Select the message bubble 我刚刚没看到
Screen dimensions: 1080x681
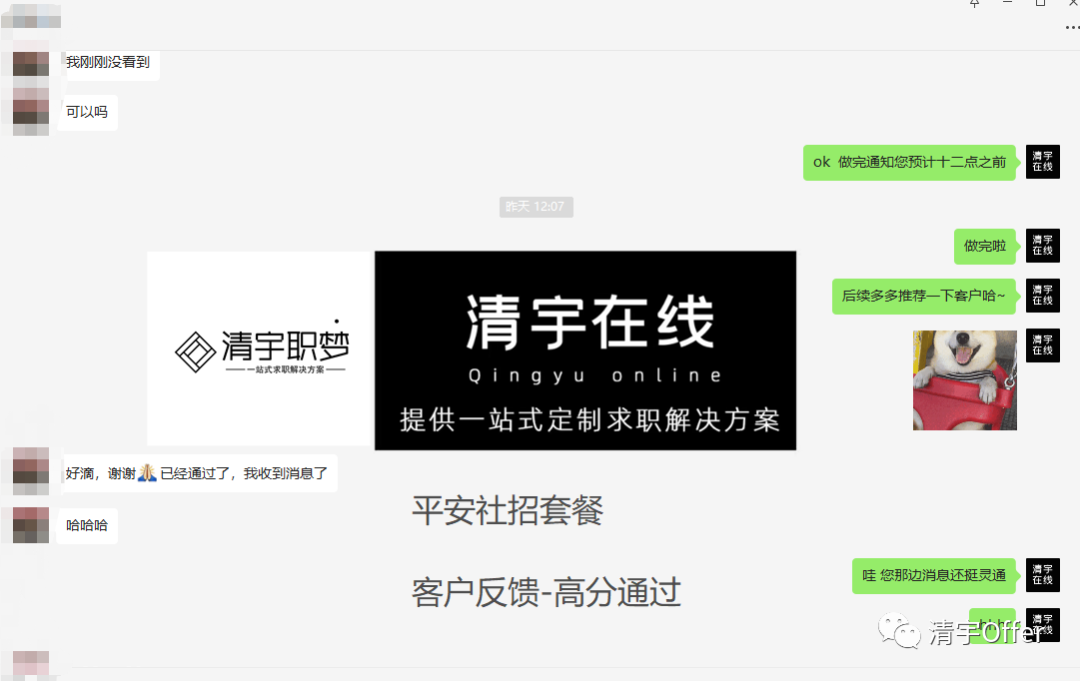coord(108,63)
